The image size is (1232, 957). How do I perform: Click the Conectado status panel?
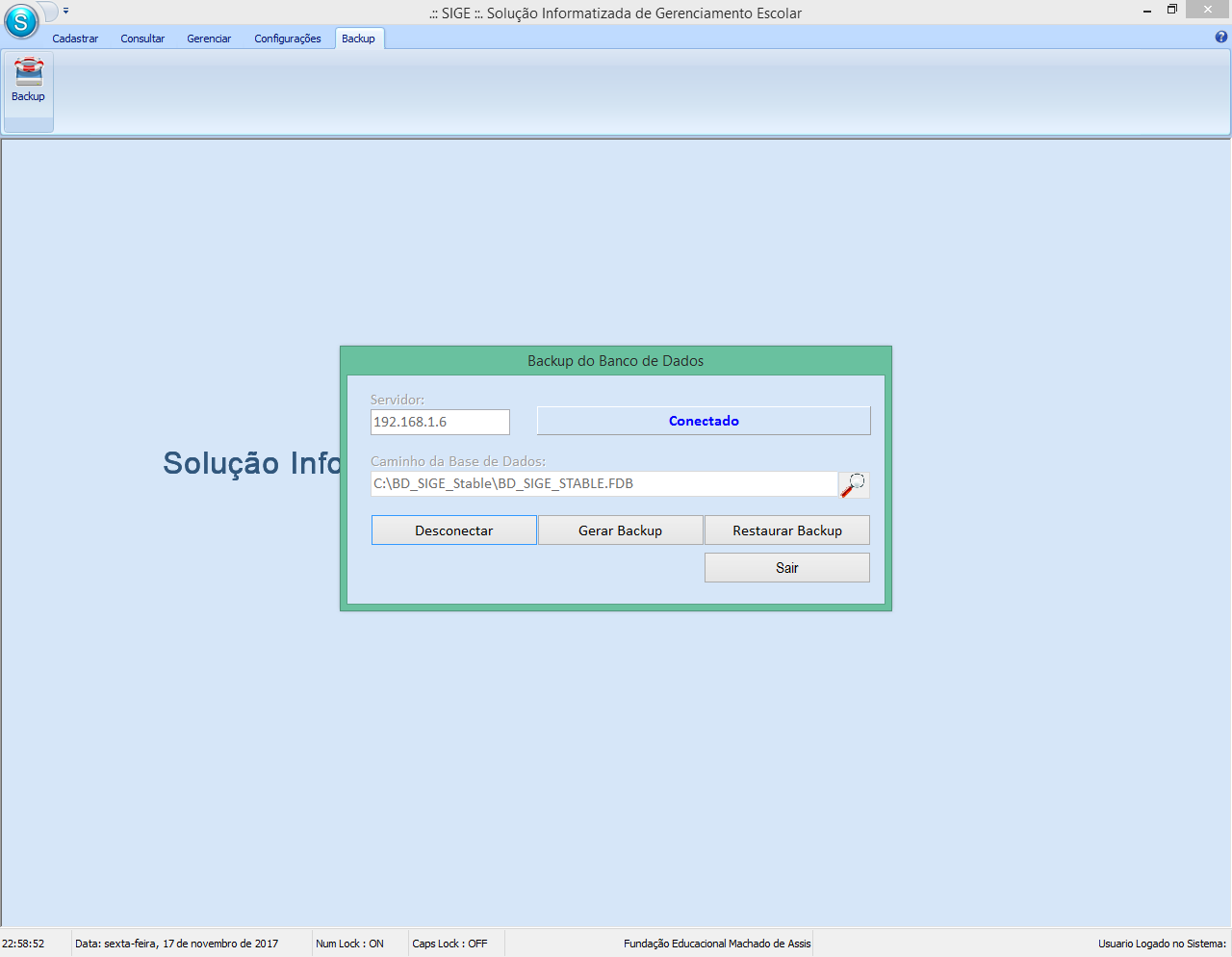click(x=703, y=420)
